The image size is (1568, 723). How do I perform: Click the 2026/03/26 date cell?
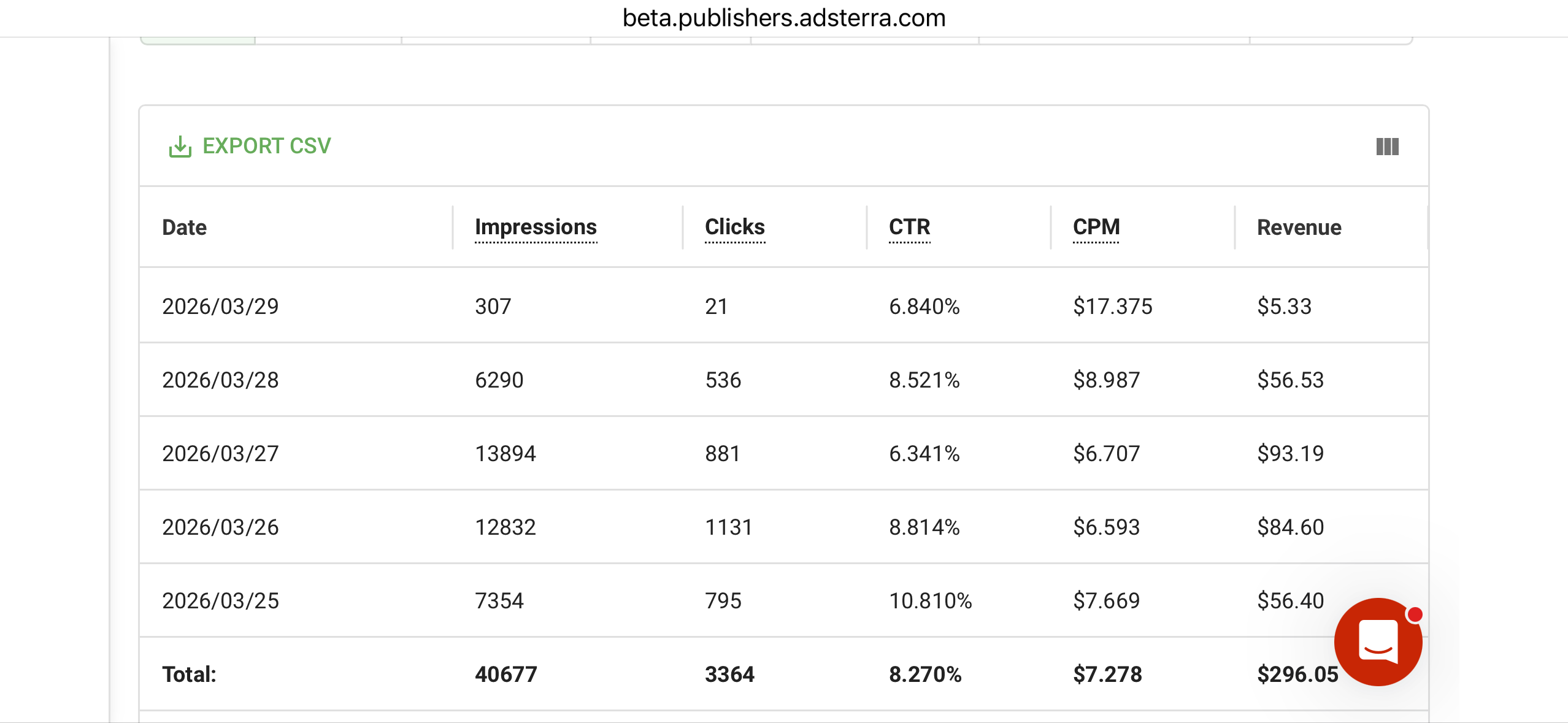tap(220, 527)
